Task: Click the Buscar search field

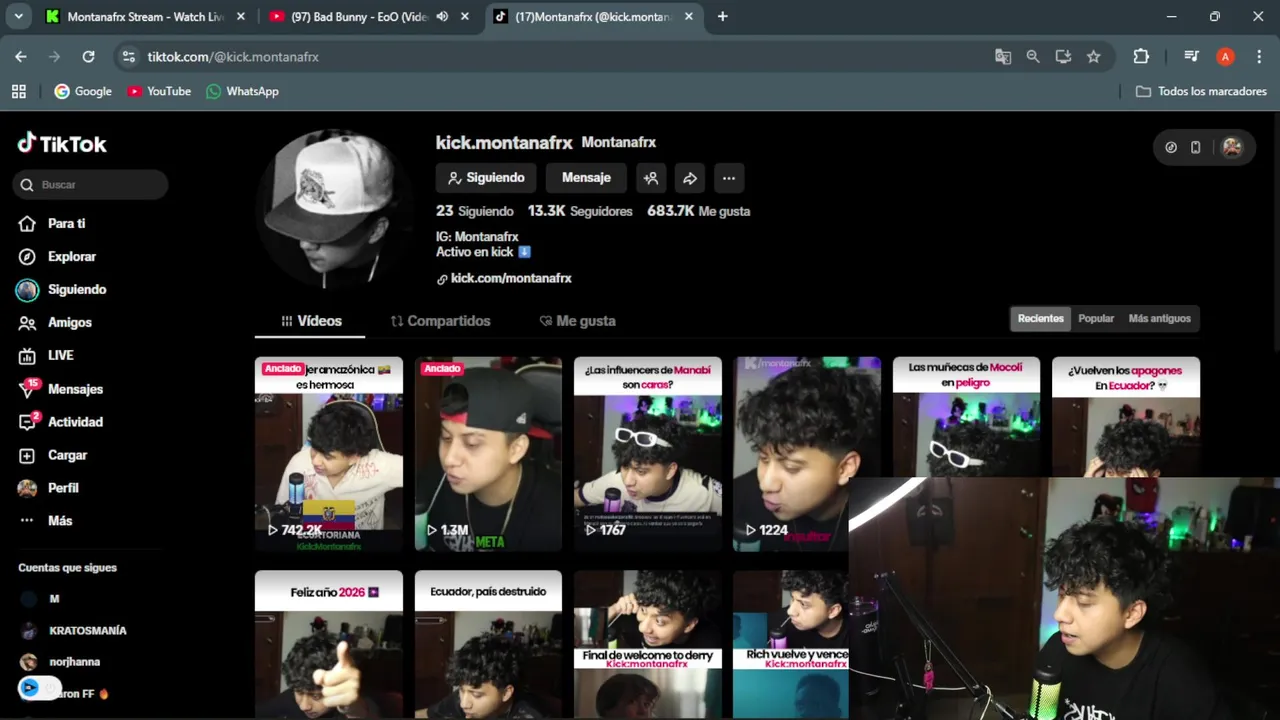Action: [91, 185]
